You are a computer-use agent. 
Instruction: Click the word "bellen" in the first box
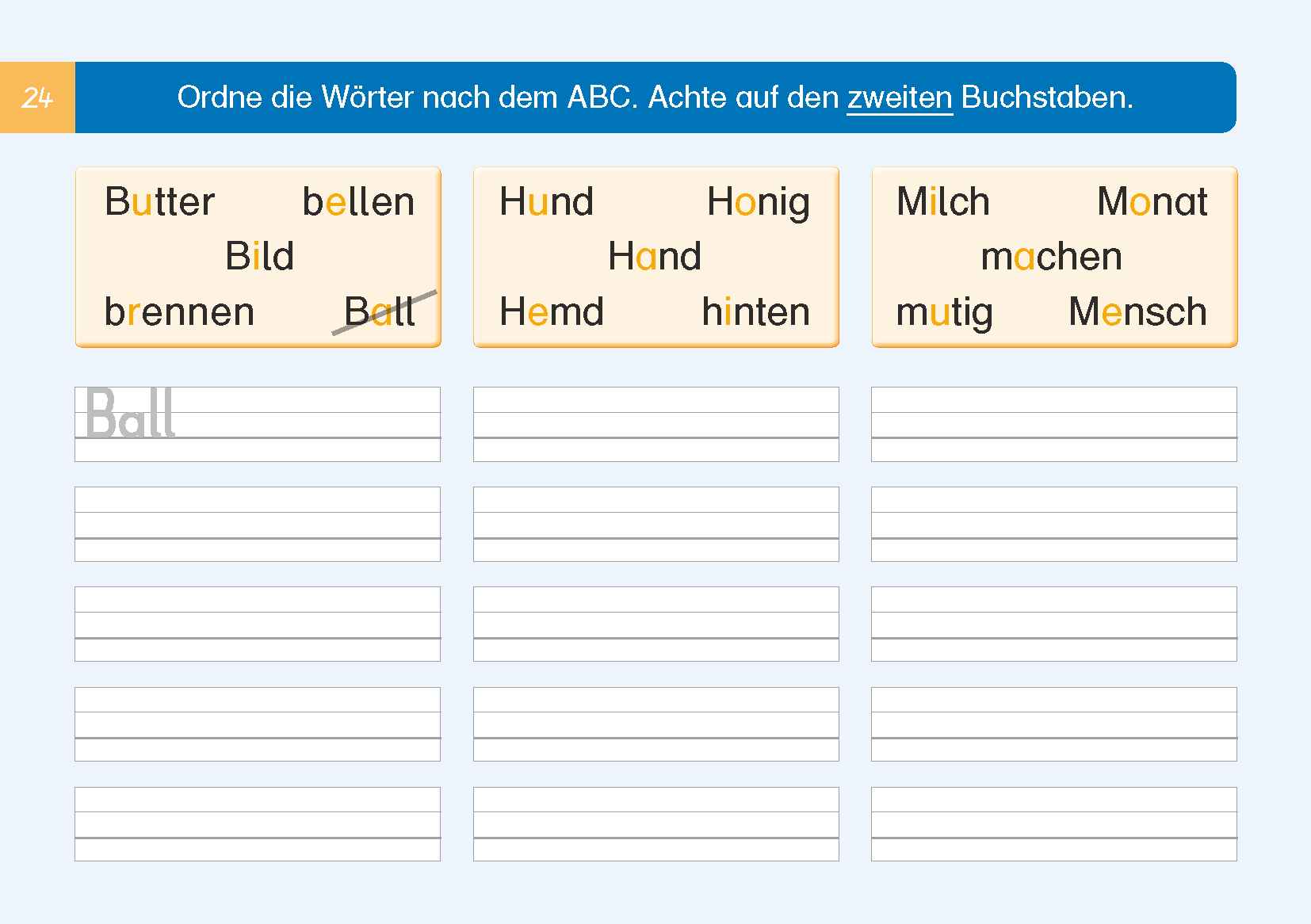358,201
